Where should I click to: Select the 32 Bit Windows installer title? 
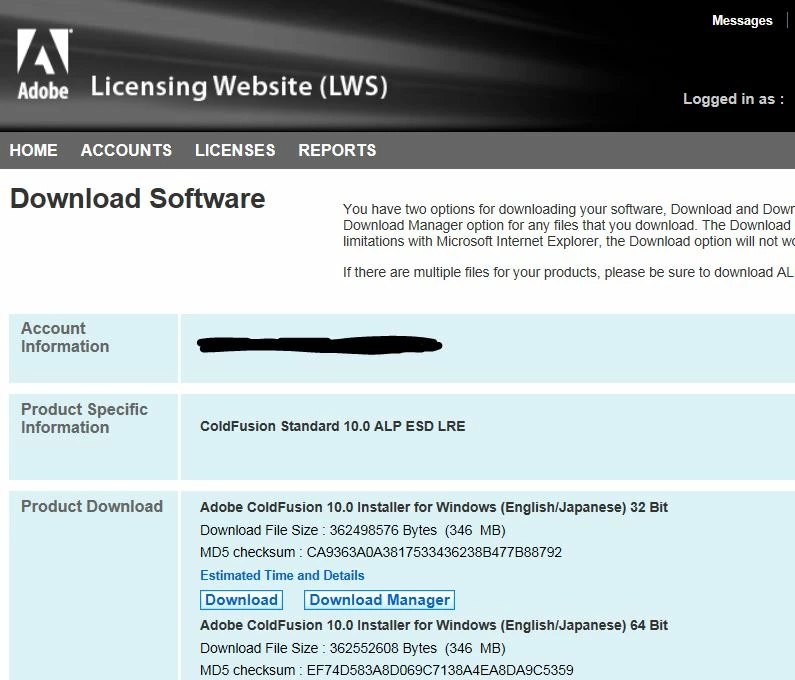434,507
